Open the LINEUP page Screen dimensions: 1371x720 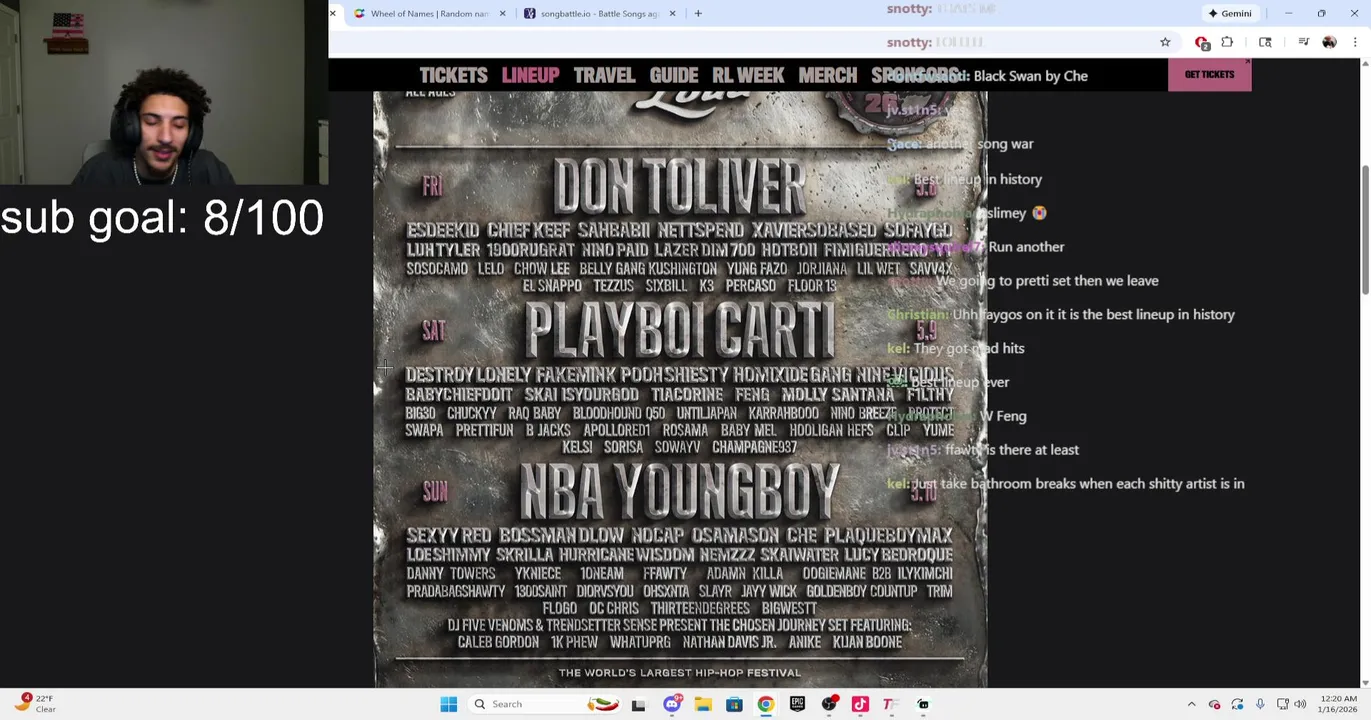tap(530, 76)
